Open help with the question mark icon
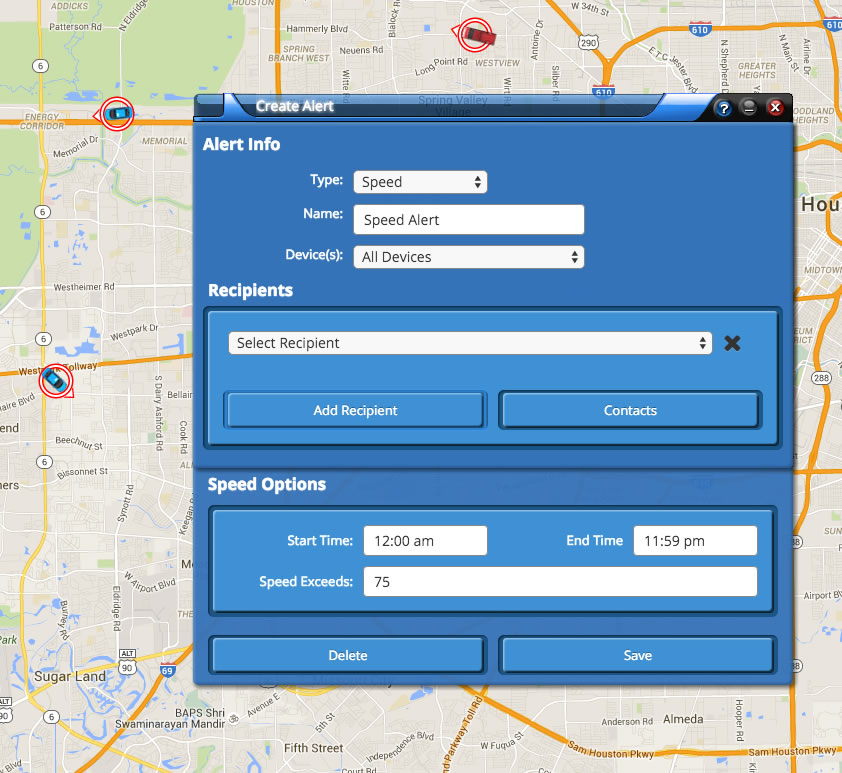 coord(724,108)
